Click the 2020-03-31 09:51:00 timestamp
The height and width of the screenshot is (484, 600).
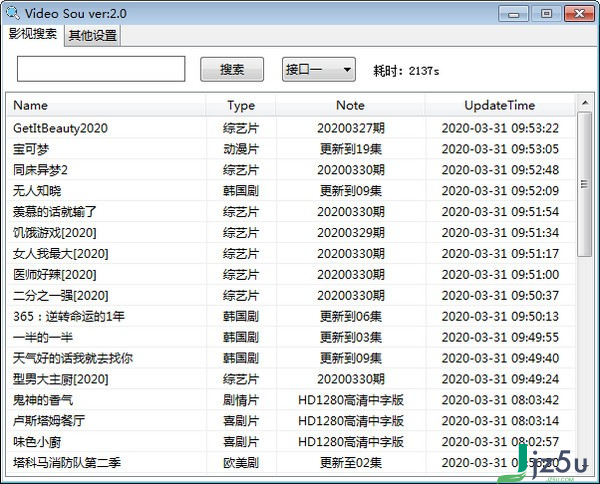tap(500, 274)
